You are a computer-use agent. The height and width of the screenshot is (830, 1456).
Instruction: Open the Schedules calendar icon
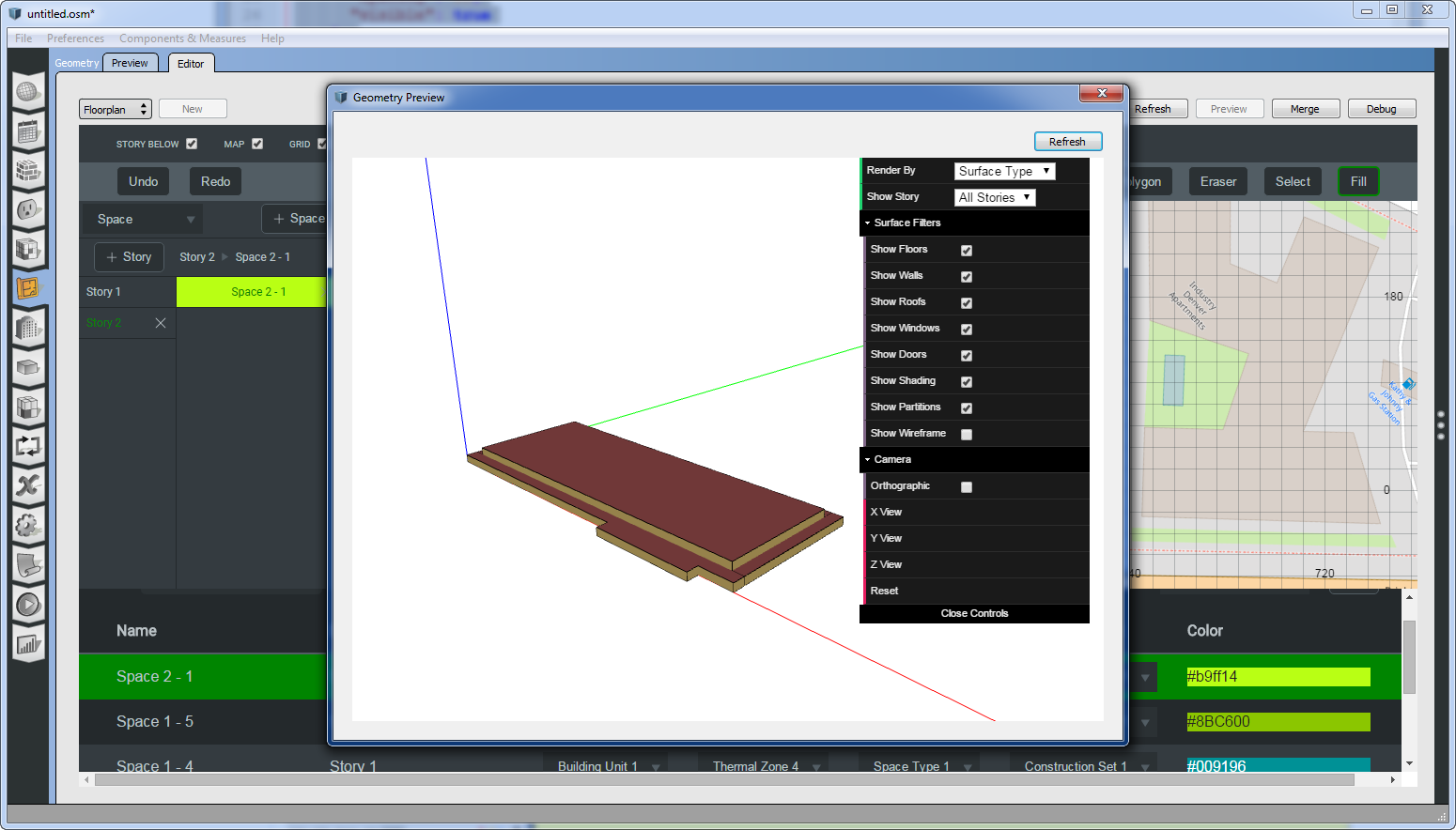pos(28,131)
